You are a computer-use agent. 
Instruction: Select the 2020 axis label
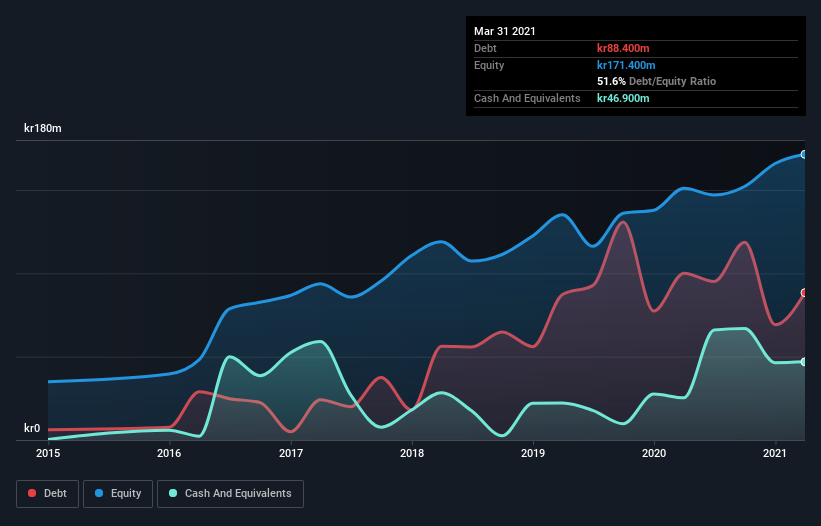pyautogui.click(x=654, y=453)
